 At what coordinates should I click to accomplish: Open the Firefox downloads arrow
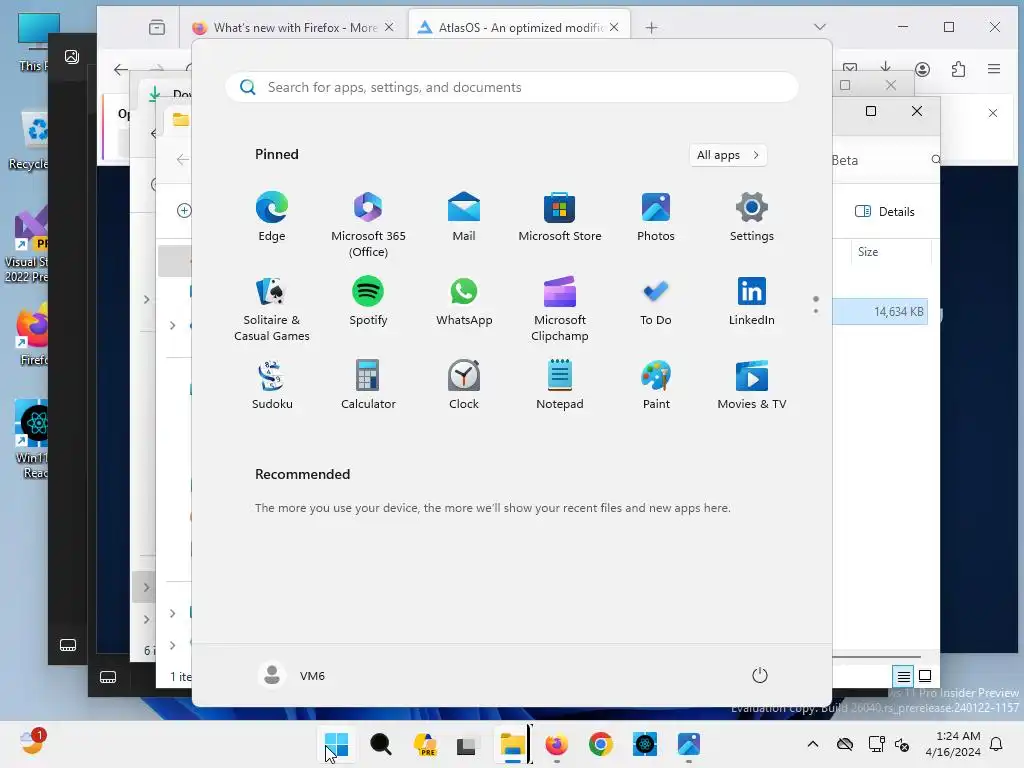886,66
